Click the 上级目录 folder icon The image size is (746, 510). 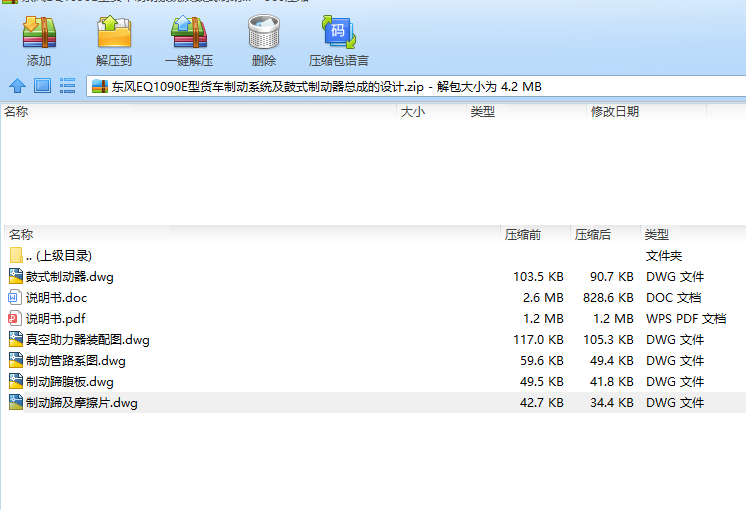[x=16, y=255]
